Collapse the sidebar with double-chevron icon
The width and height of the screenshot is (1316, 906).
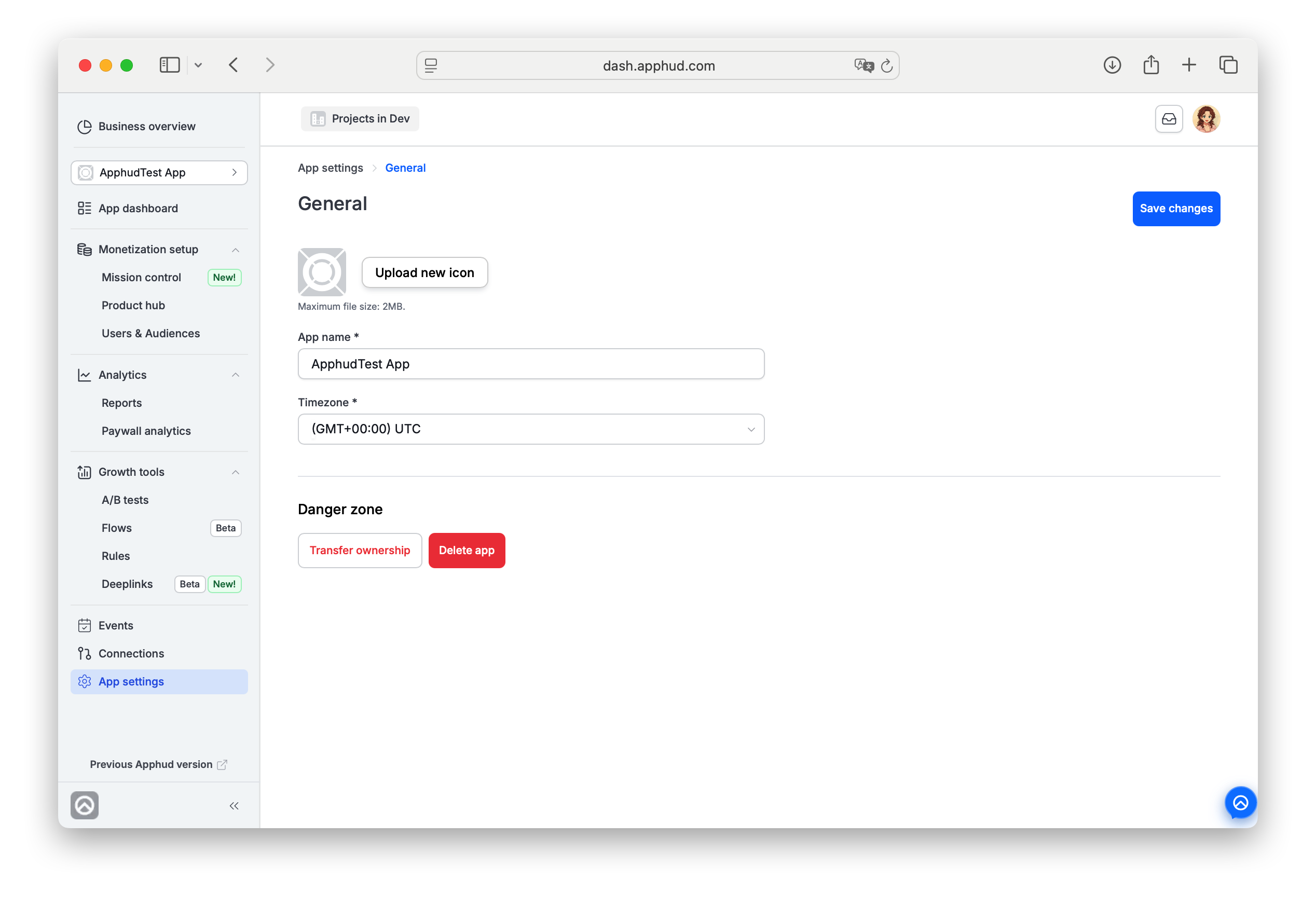234,806
